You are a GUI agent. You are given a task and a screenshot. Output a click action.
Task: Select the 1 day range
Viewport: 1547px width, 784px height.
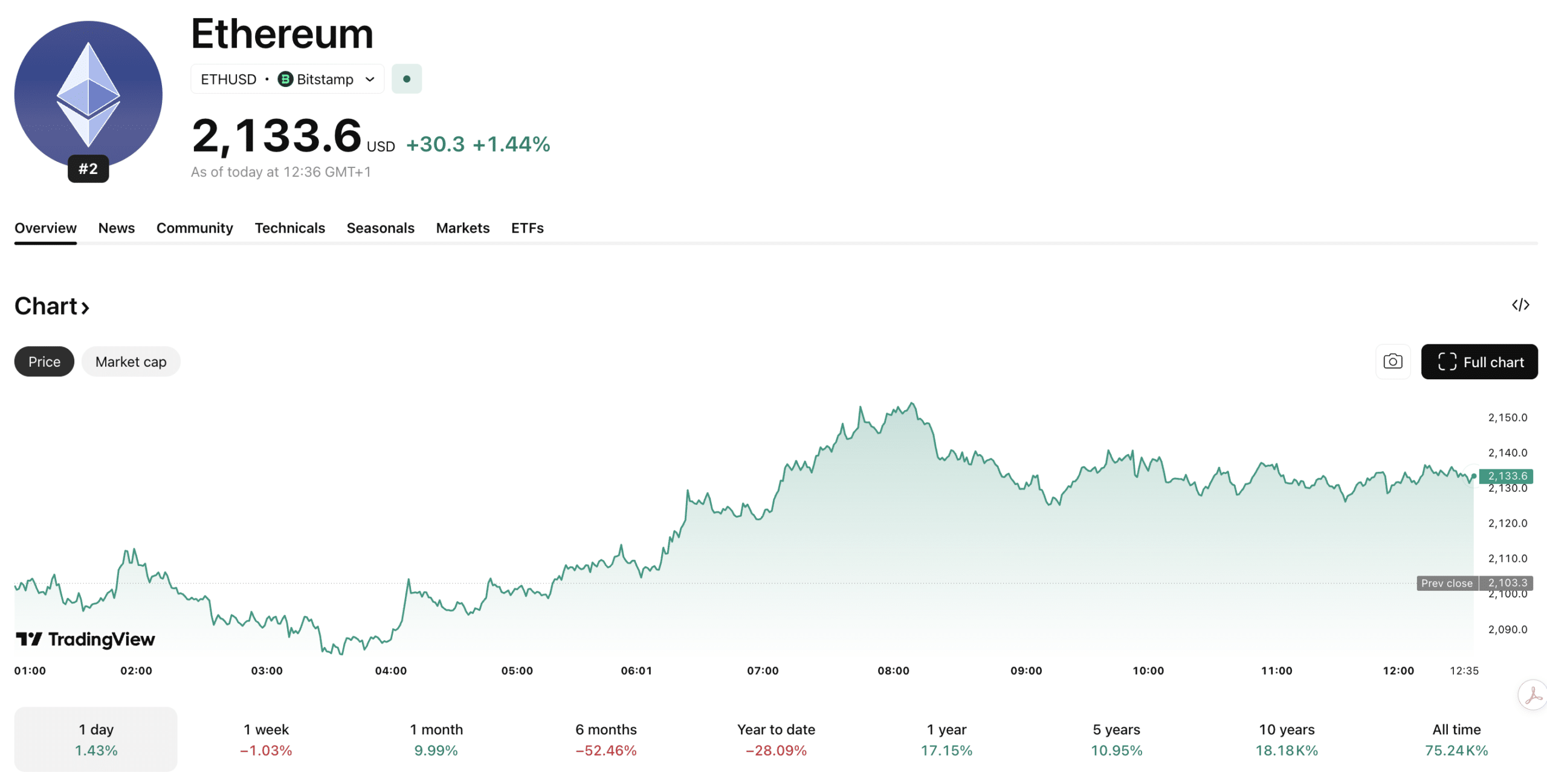(x=96, y=739)
